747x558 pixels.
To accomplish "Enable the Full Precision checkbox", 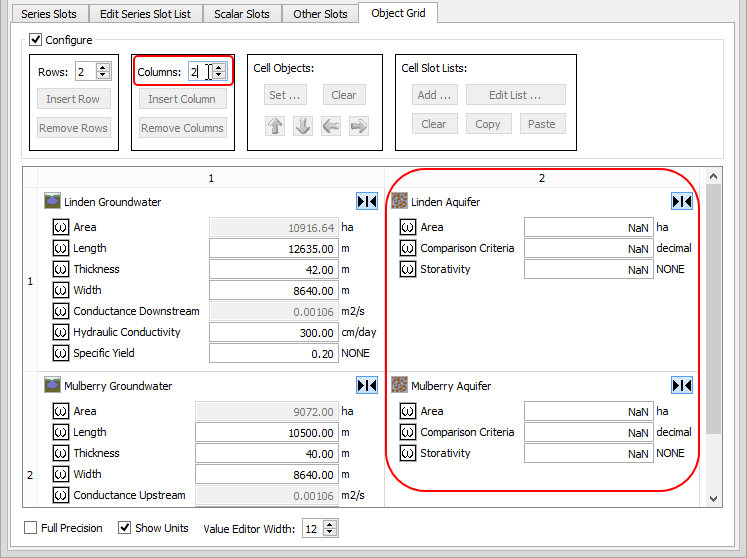I will coord(31,528).
